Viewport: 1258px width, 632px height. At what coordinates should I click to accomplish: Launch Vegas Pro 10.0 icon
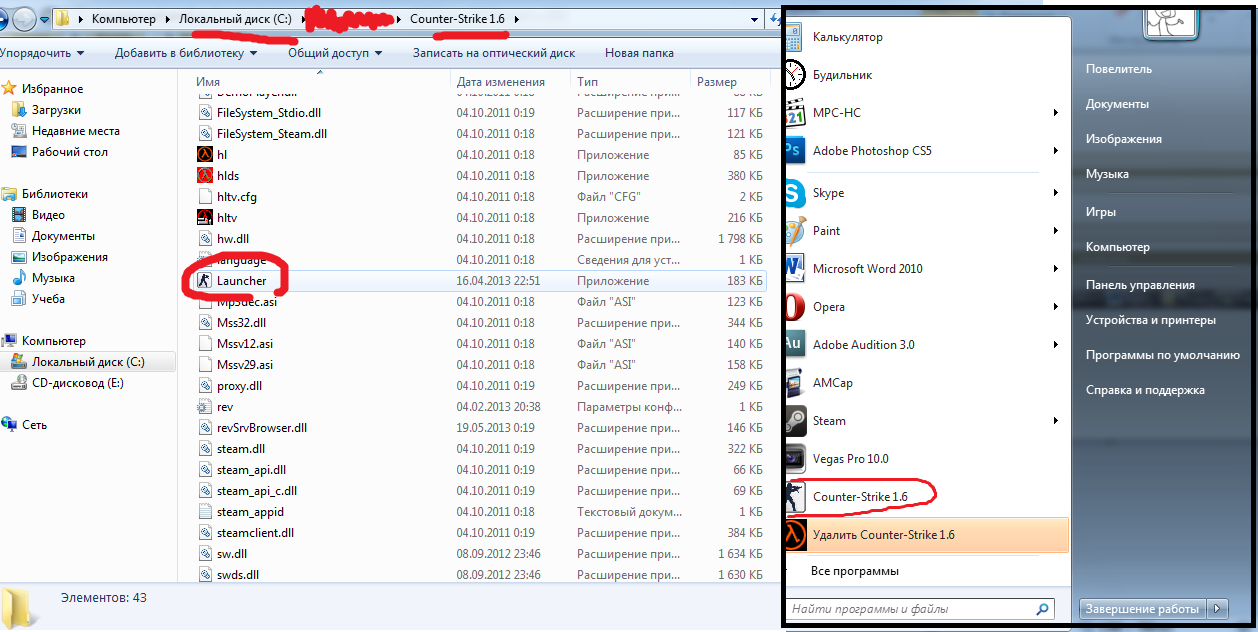(796, 459)
